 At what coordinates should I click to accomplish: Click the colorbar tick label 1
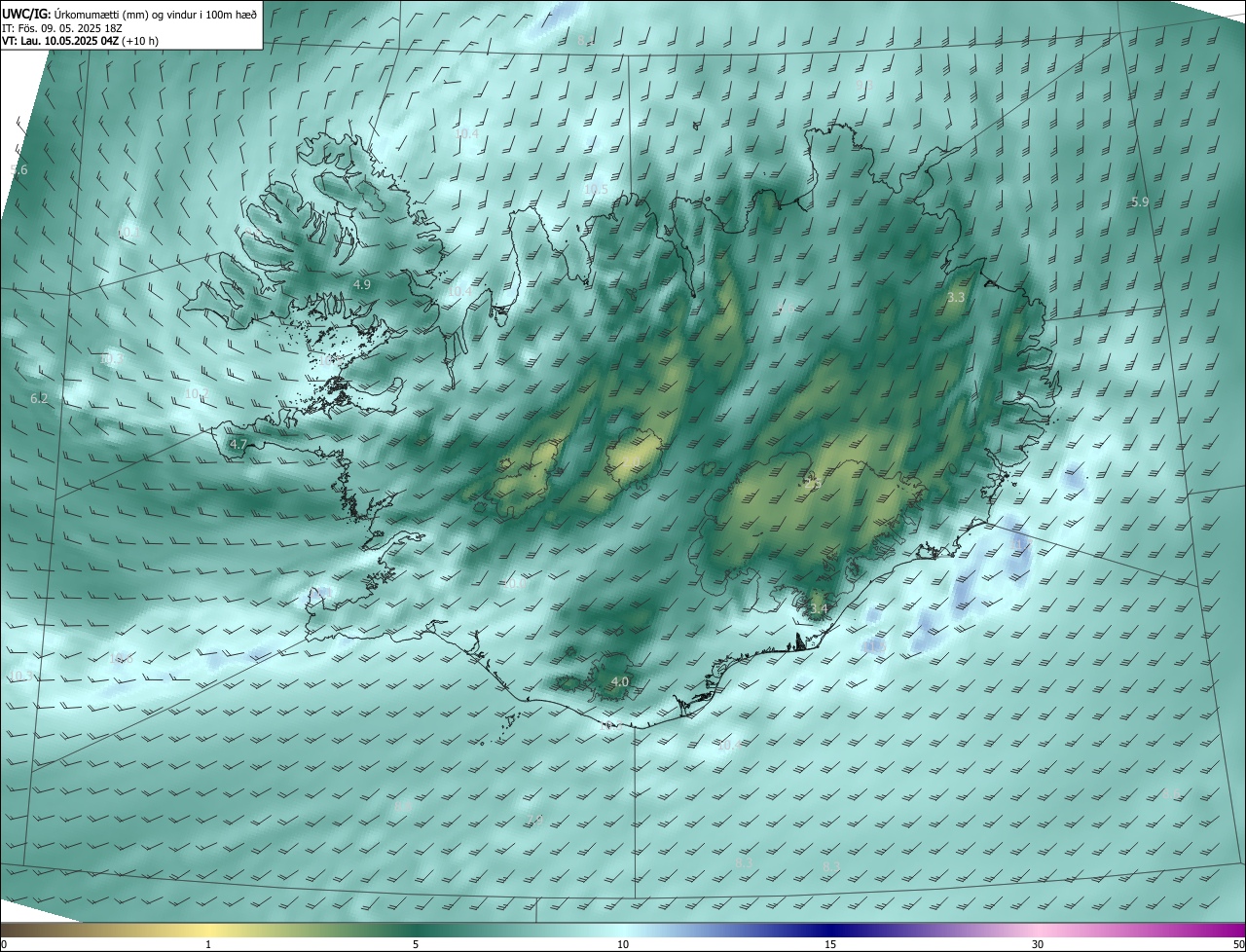pyautogui.click(x=208, y=944)
